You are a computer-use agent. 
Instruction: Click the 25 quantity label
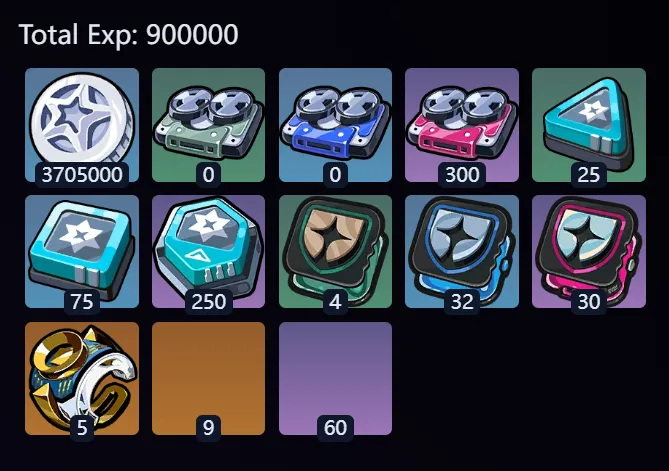pyautogui.click(x=589, y=174)
